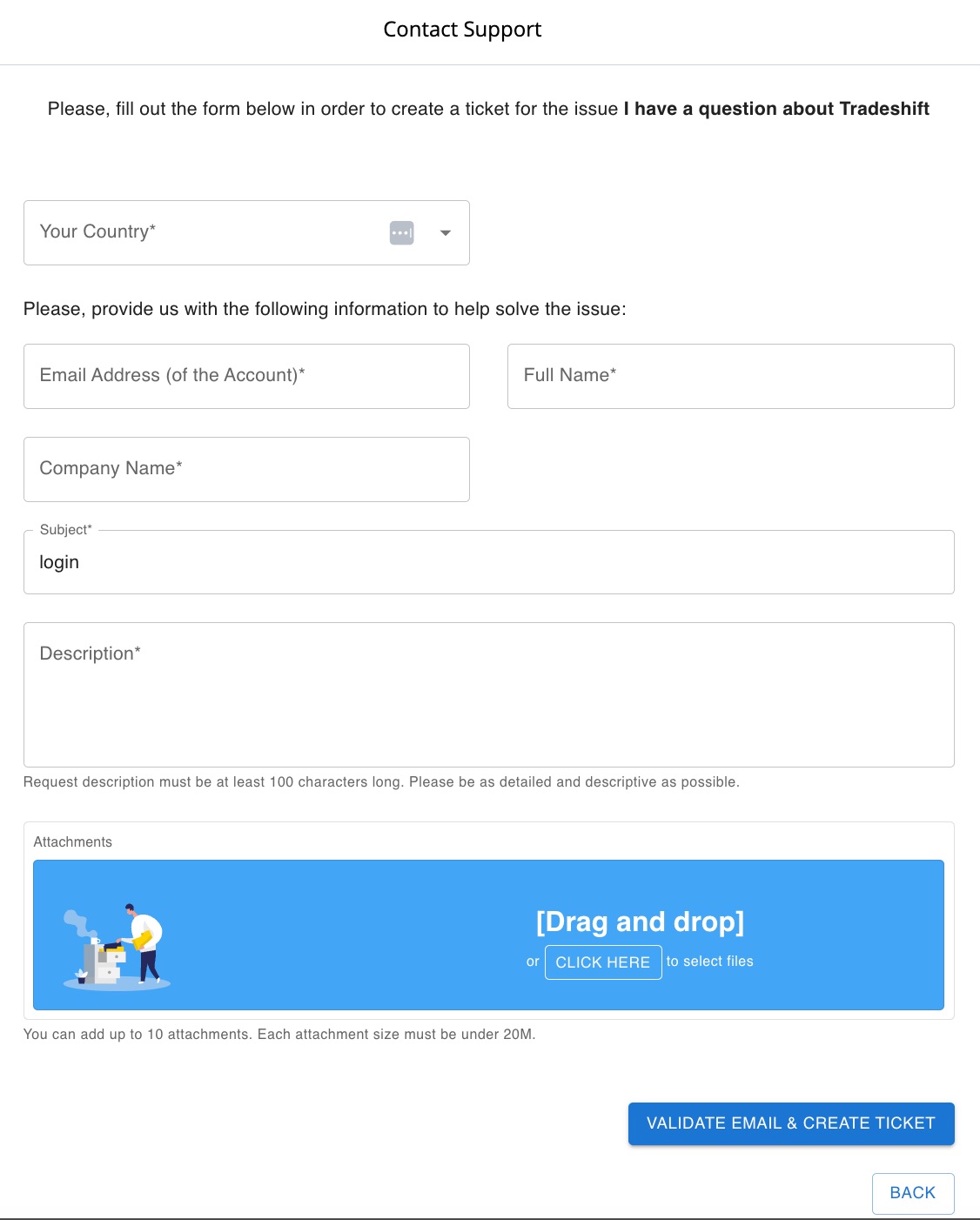Click the autofill icon in Your Country field

point(401,233)
